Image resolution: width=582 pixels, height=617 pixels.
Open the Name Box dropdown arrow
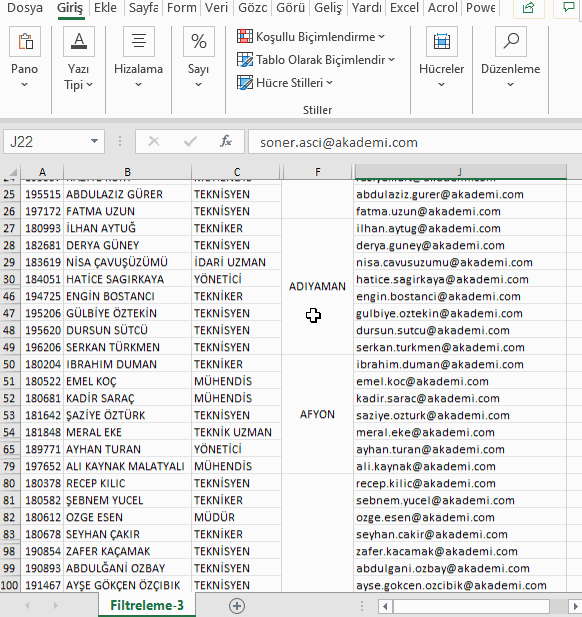point(94,141)
